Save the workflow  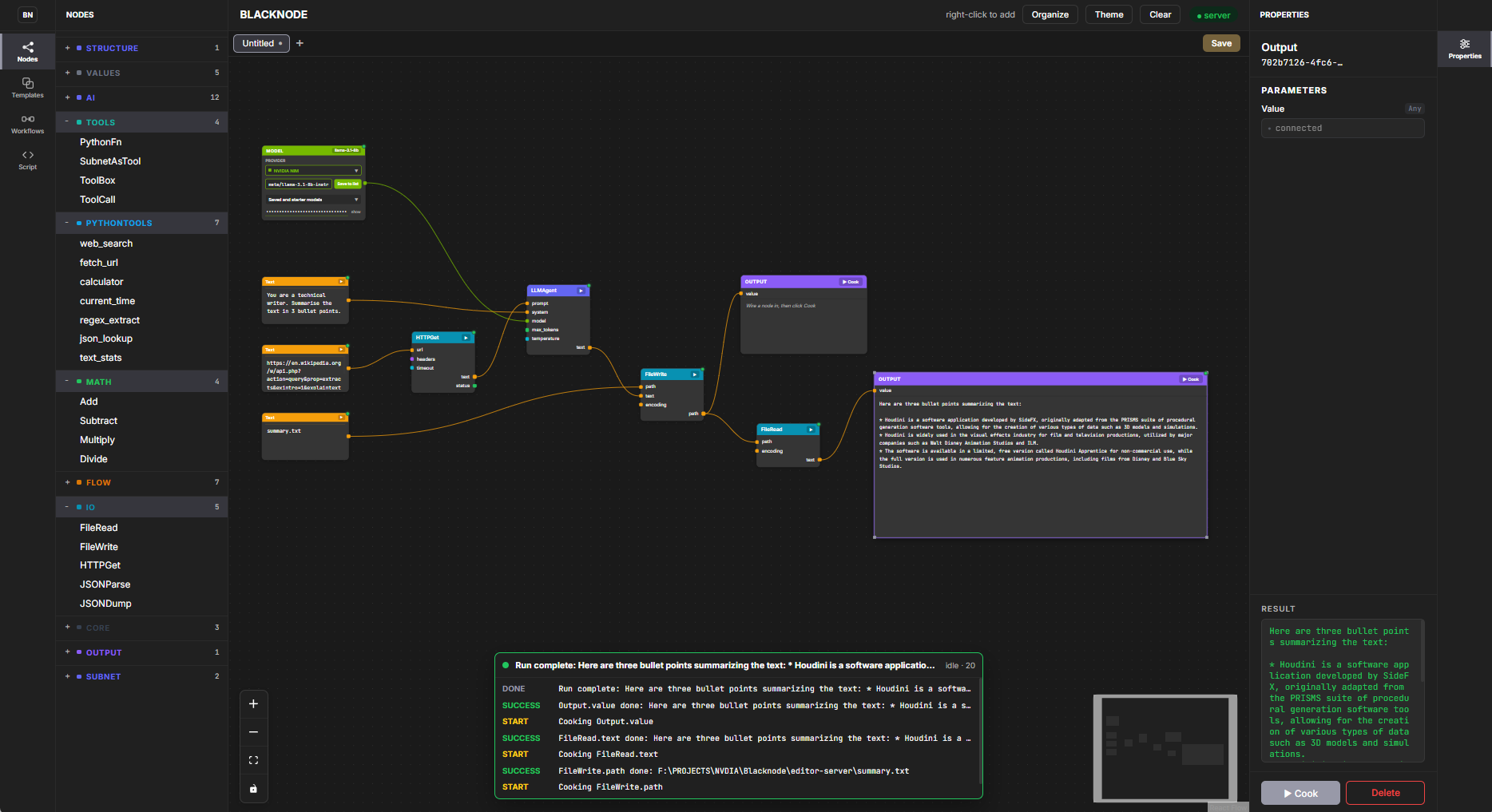click(x=1221, y=43)
